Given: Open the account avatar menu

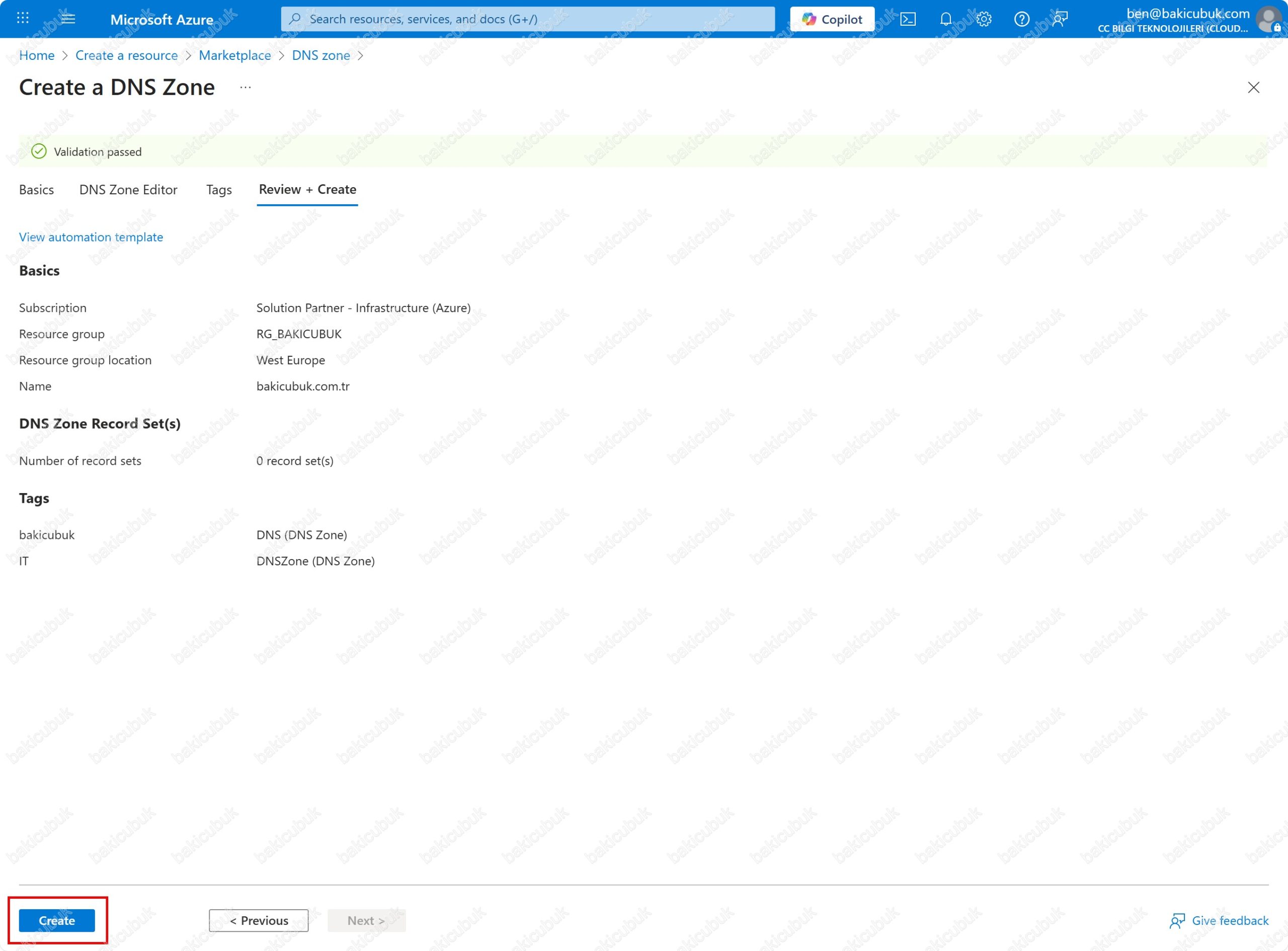Looking at the screenshot, I should (x=1268, y=19).
